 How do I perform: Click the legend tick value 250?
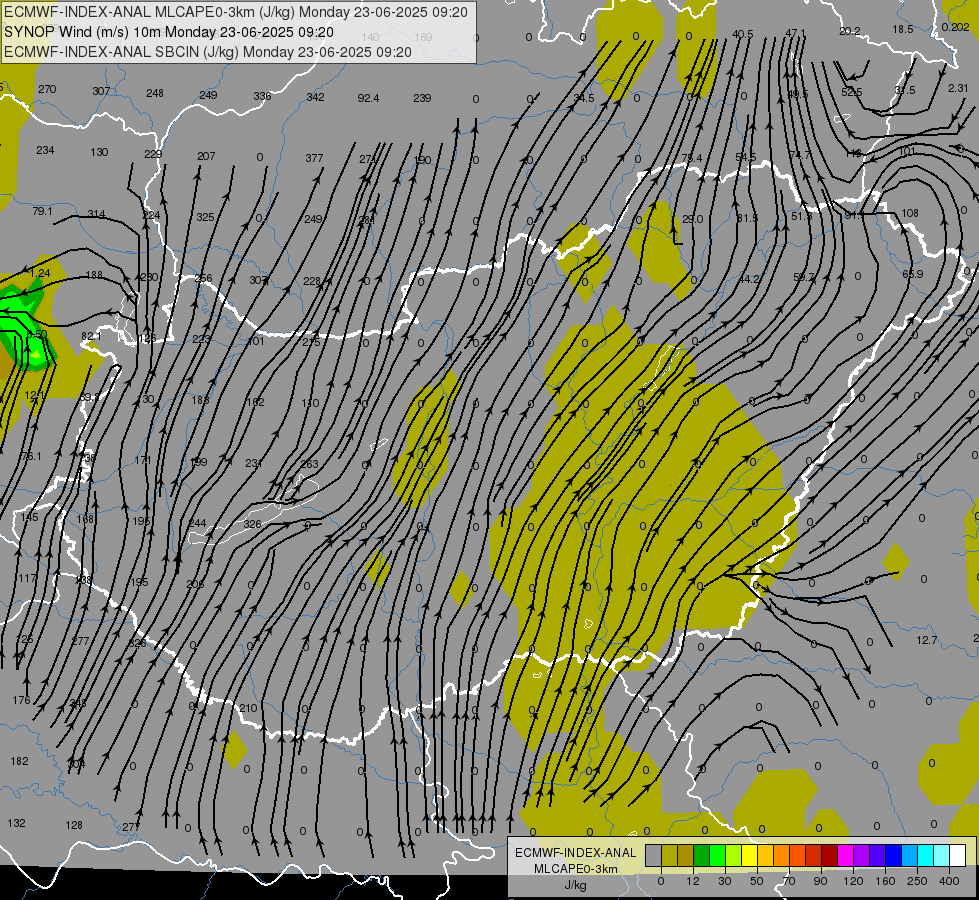pyautogui.click(x=917, y=881)
